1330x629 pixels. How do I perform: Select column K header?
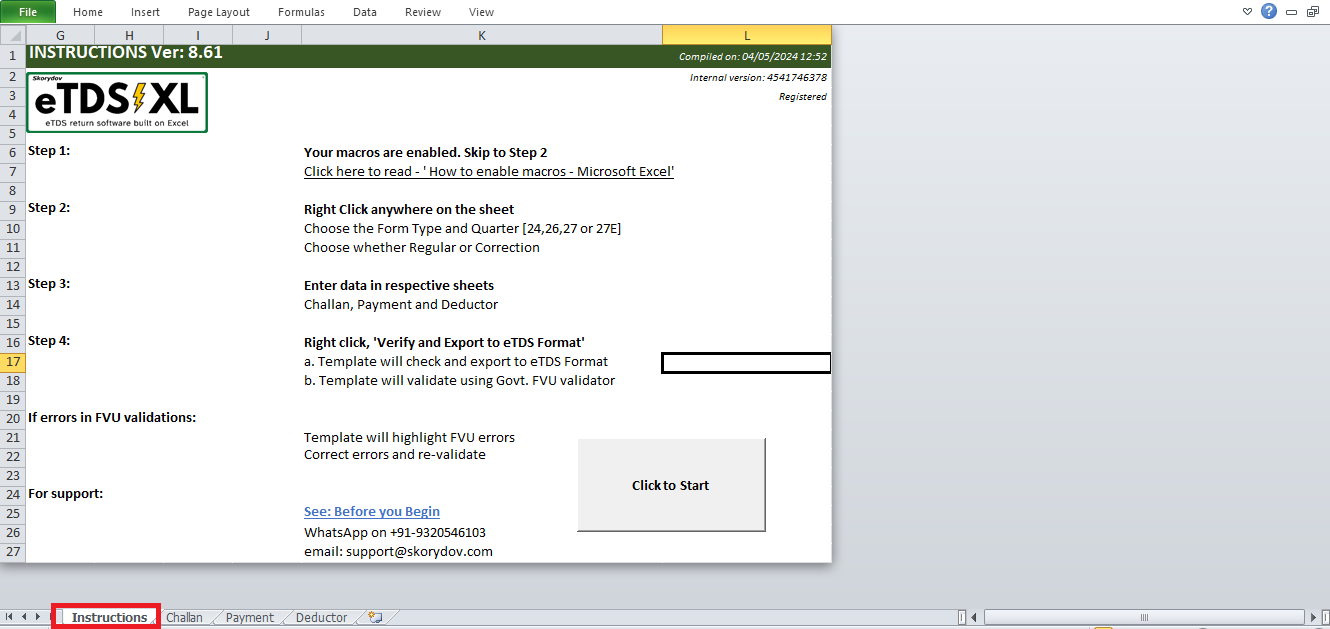[481, 35]
